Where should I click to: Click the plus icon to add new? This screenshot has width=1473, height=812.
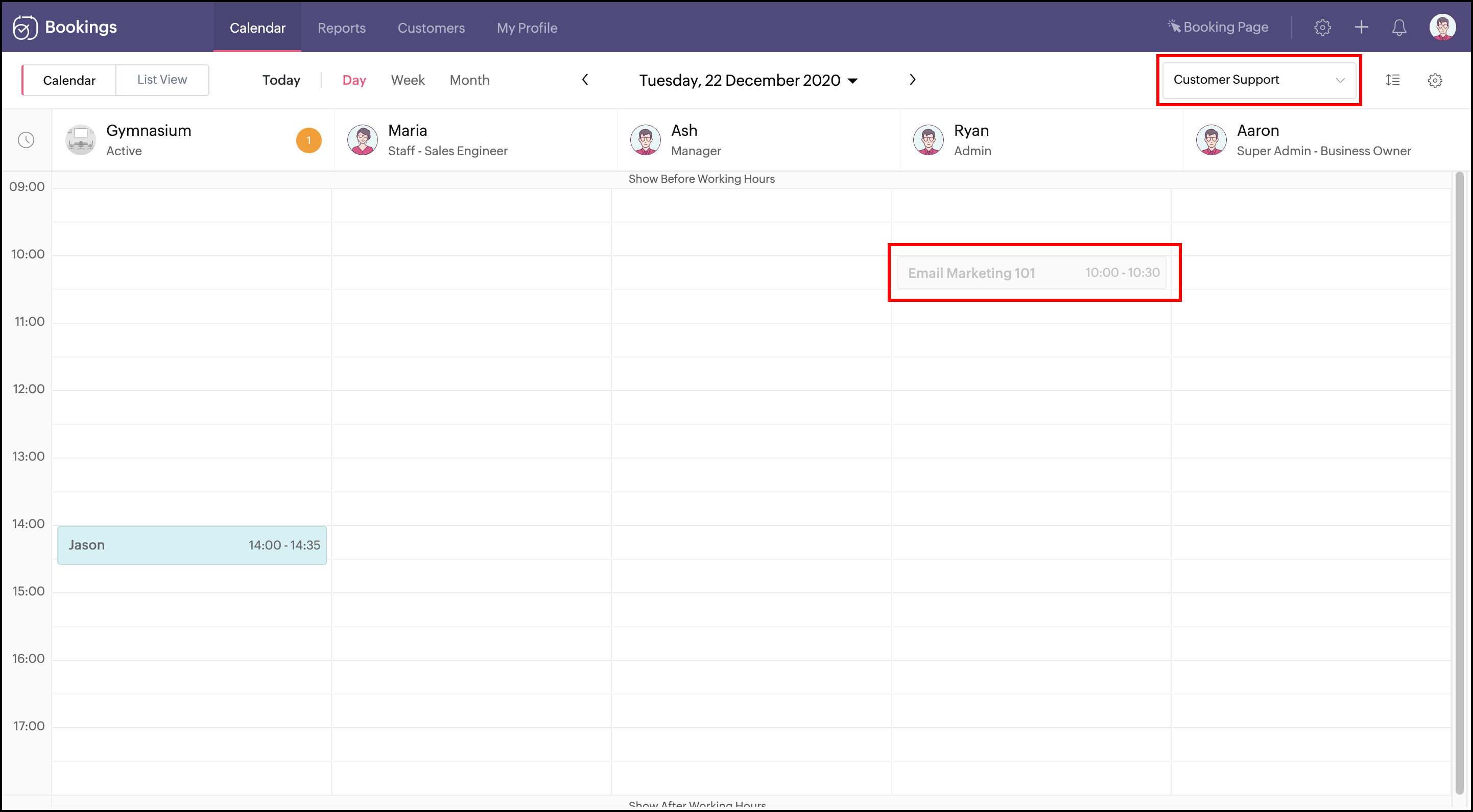coord(1361,28)
